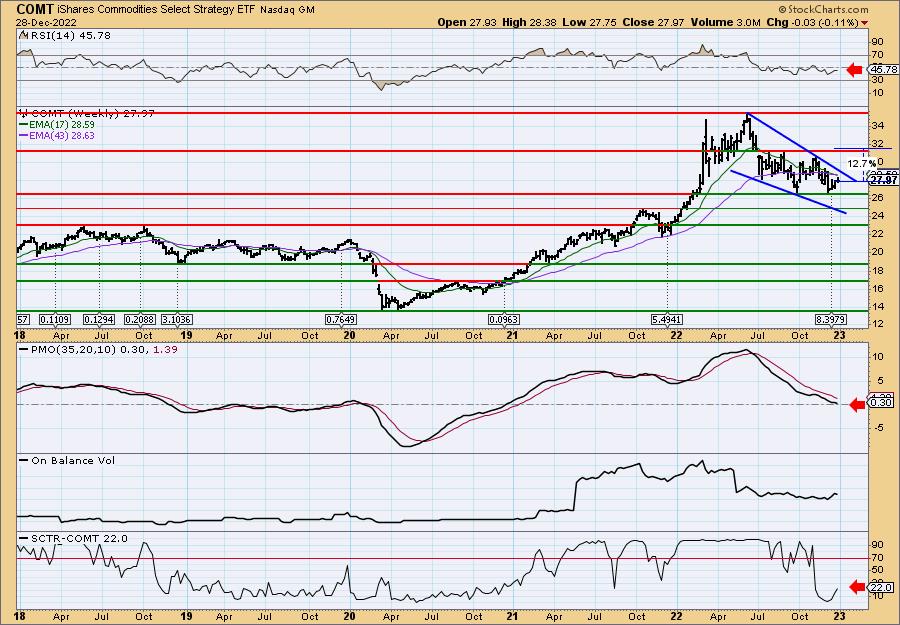Select the High 28.38 value

(x=528, y=22)
